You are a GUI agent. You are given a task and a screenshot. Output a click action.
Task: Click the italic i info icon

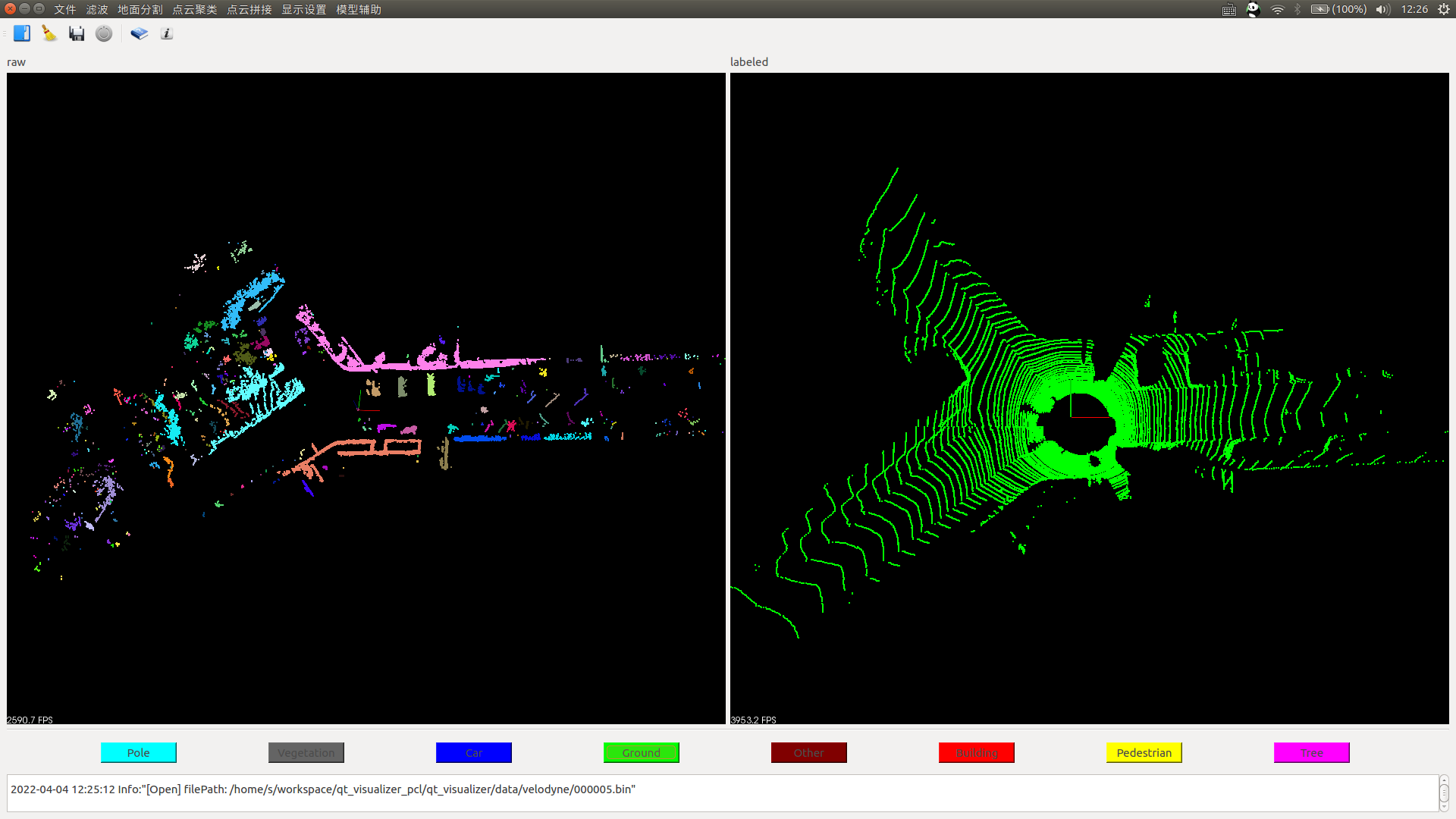pos(167,33)
